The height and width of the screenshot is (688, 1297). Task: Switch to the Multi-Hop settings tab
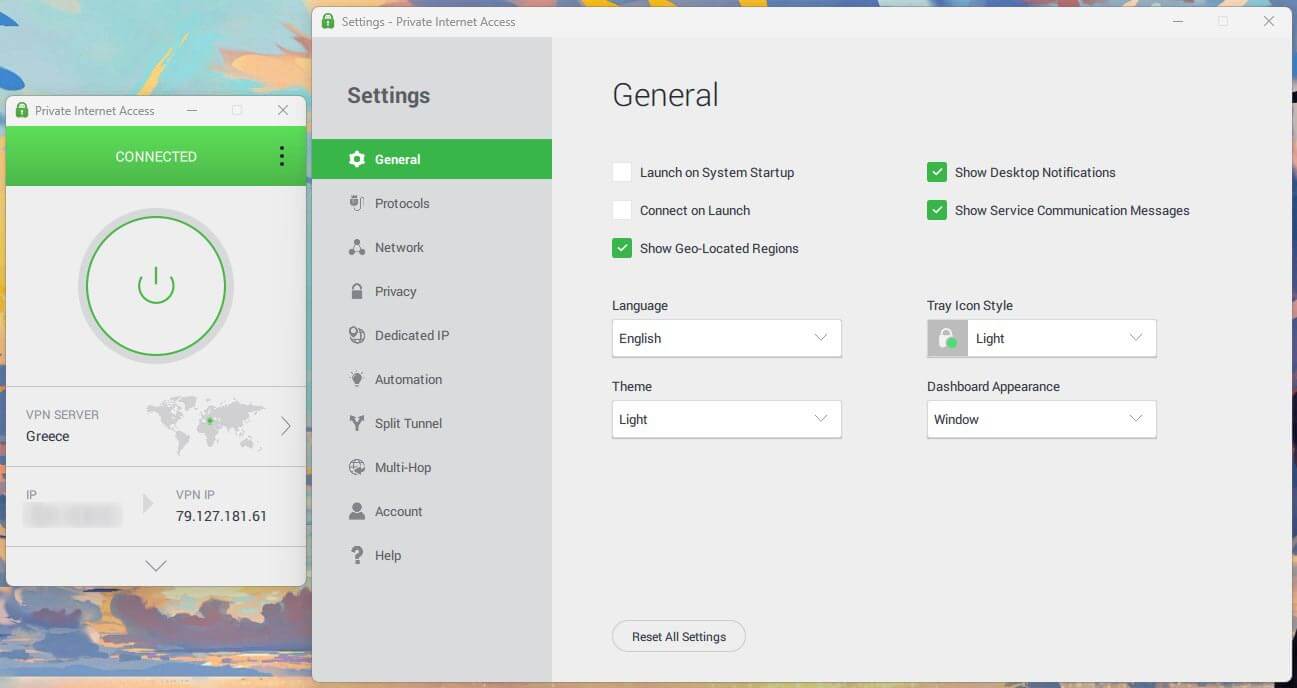[x=432, y=467]
